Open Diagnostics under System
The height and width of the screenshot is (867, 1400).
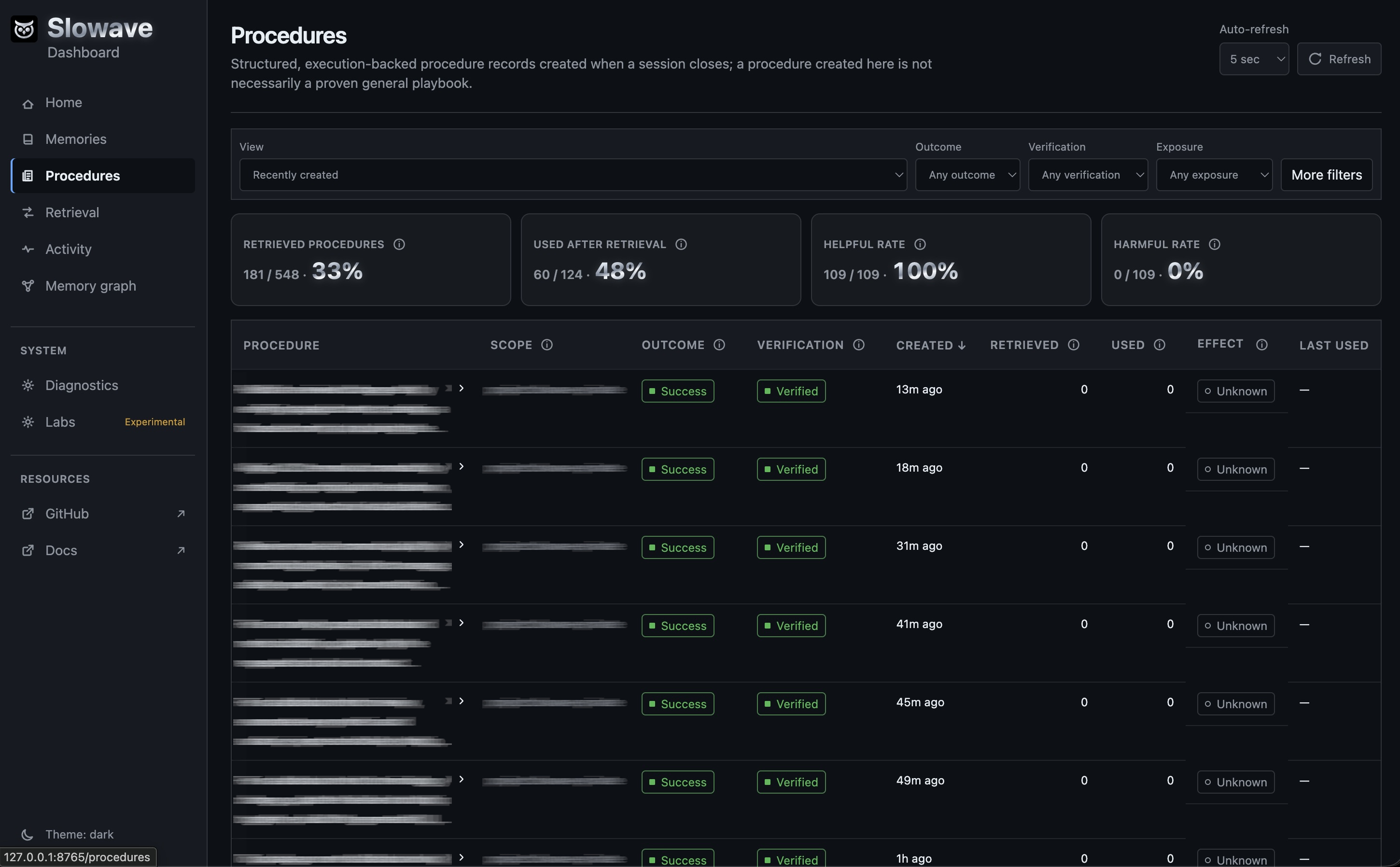coord(103,385)
